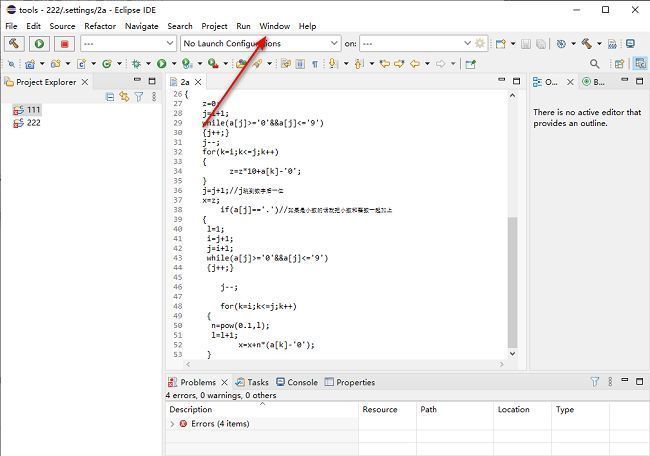Click the search magnifier in toolbar

coord(595,64)
